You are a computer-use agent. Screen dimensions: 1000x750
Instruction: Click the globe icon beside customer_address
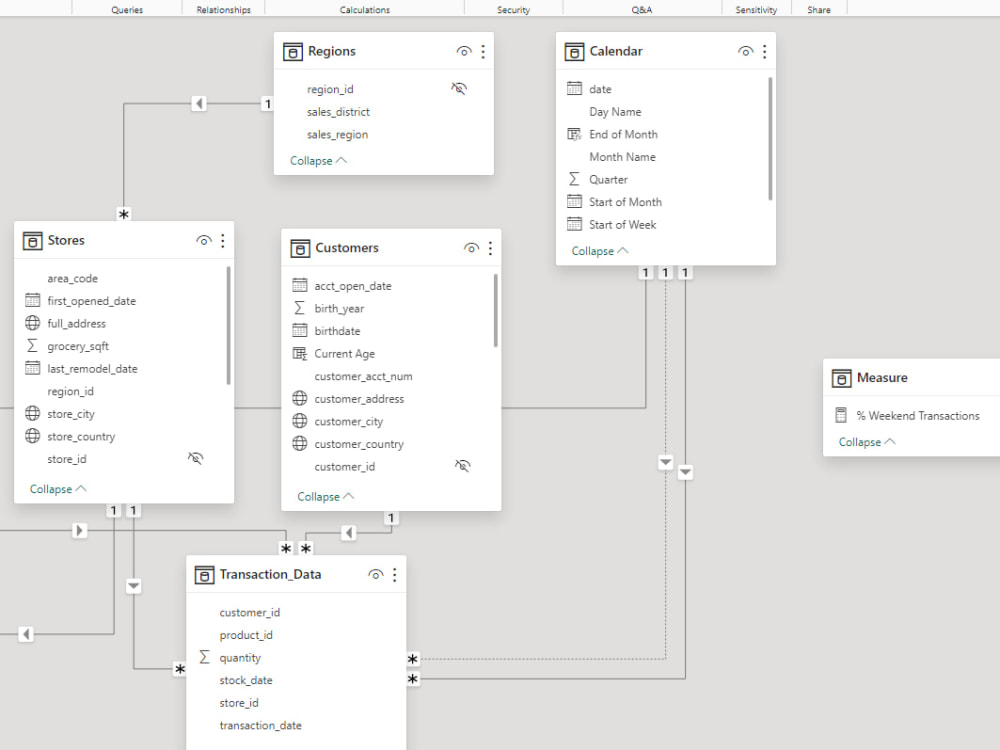(301, 398)
